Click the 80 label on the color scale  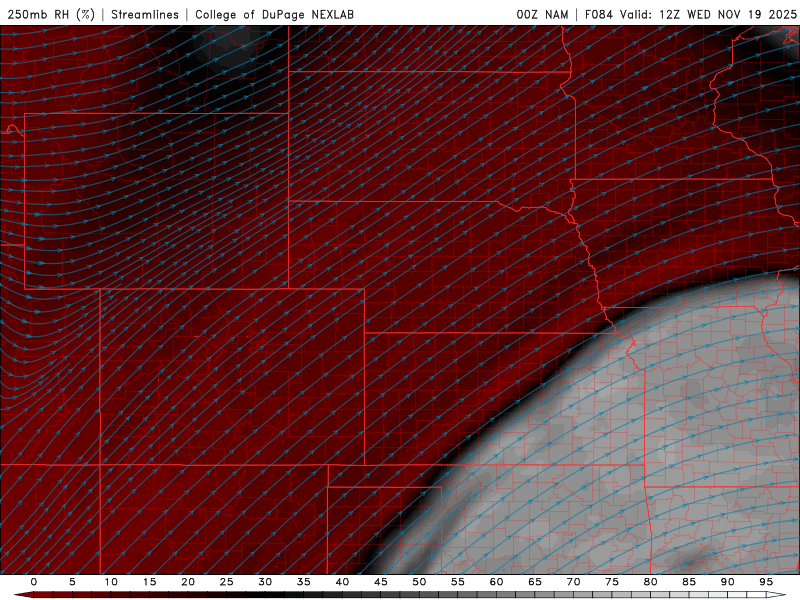[651, 582]
